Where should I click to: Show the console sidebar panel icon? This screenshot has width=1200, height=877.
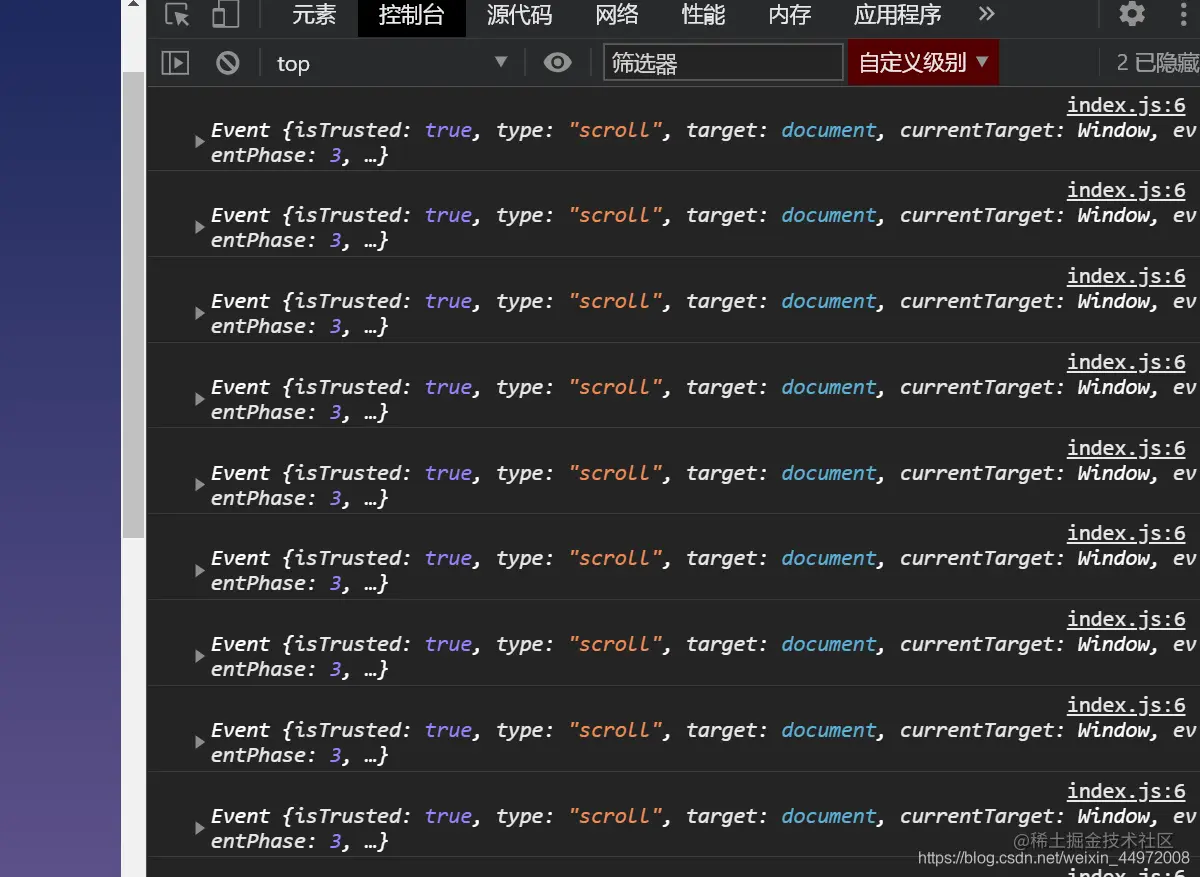pyautogui.click(x=175, y=63)
